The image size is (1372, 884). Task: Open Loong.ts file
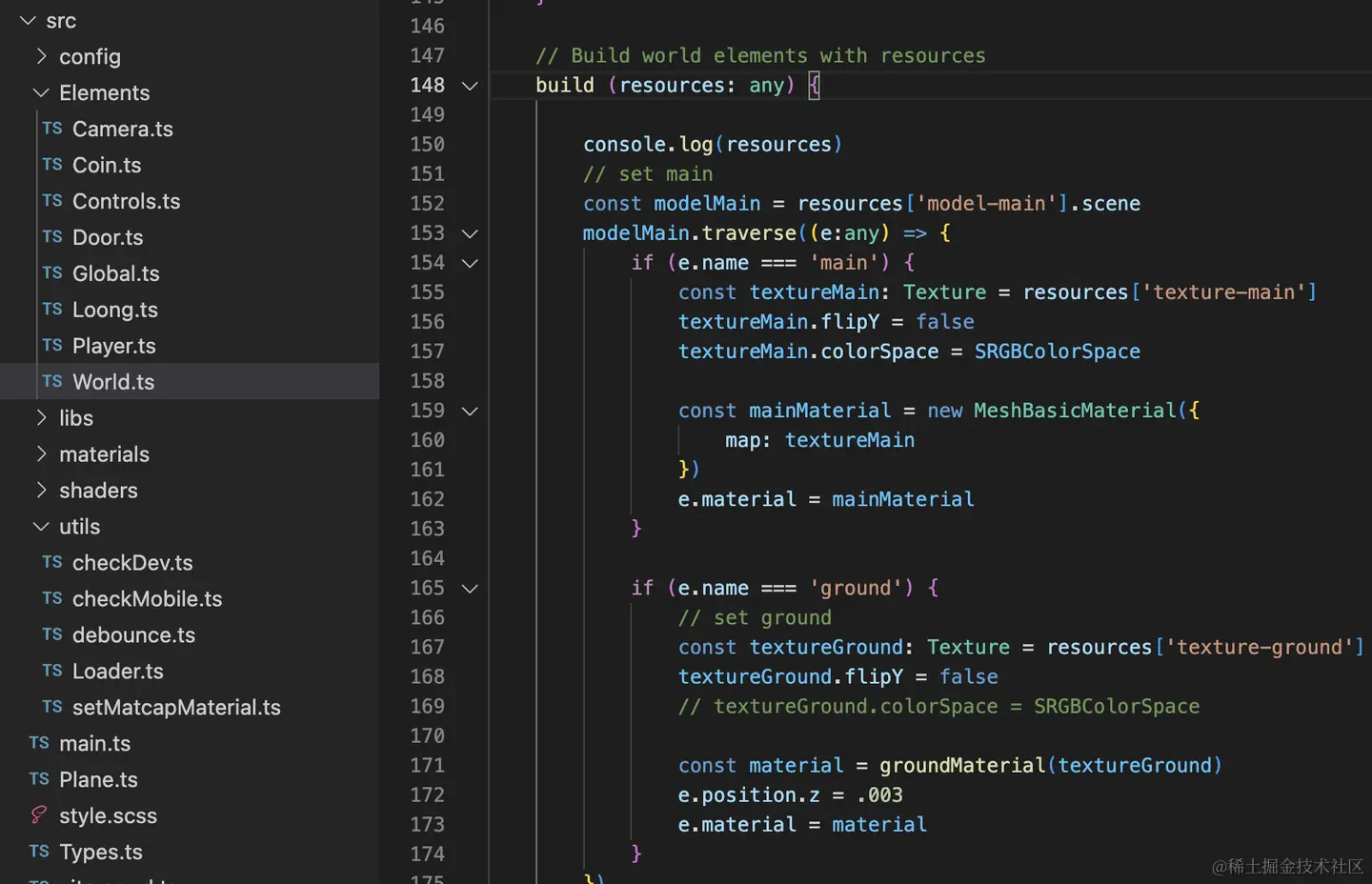coord(115,310)
